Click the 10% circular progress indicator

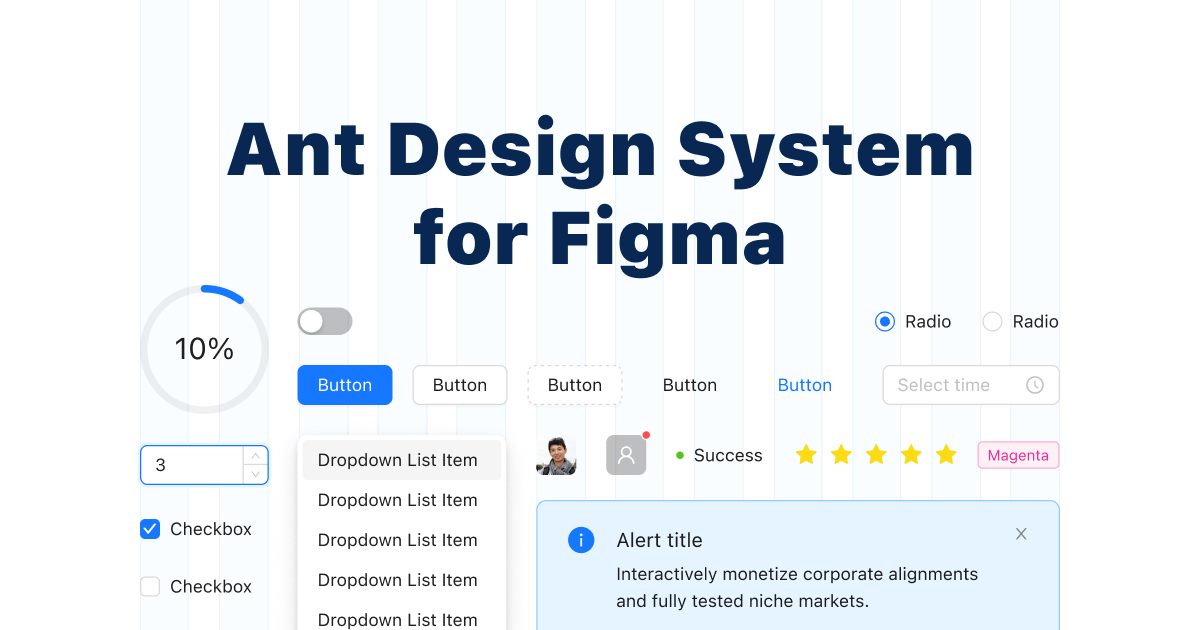204,348
